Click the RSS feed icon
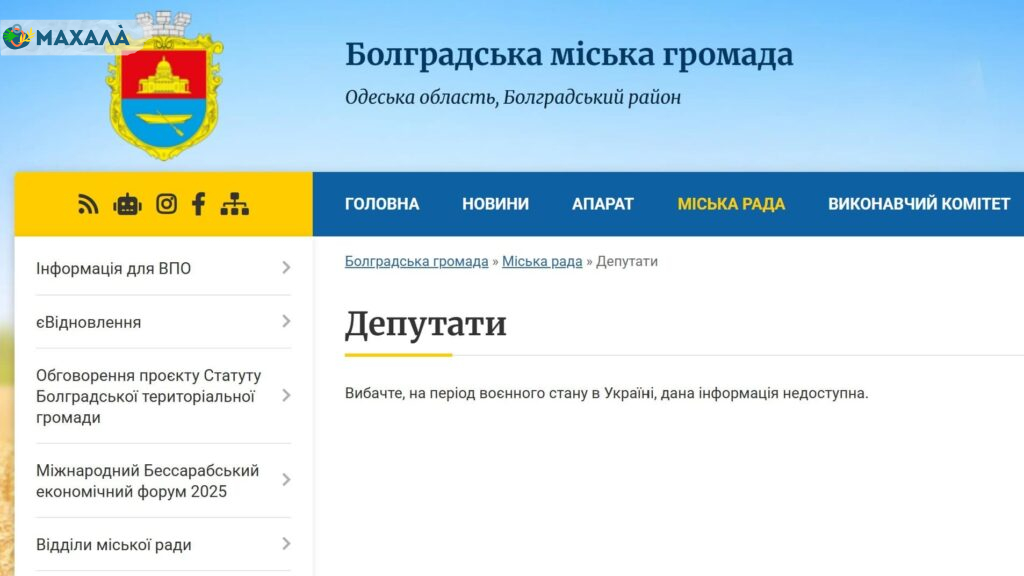The image size is (1024, 576). (x=89, y=204)
